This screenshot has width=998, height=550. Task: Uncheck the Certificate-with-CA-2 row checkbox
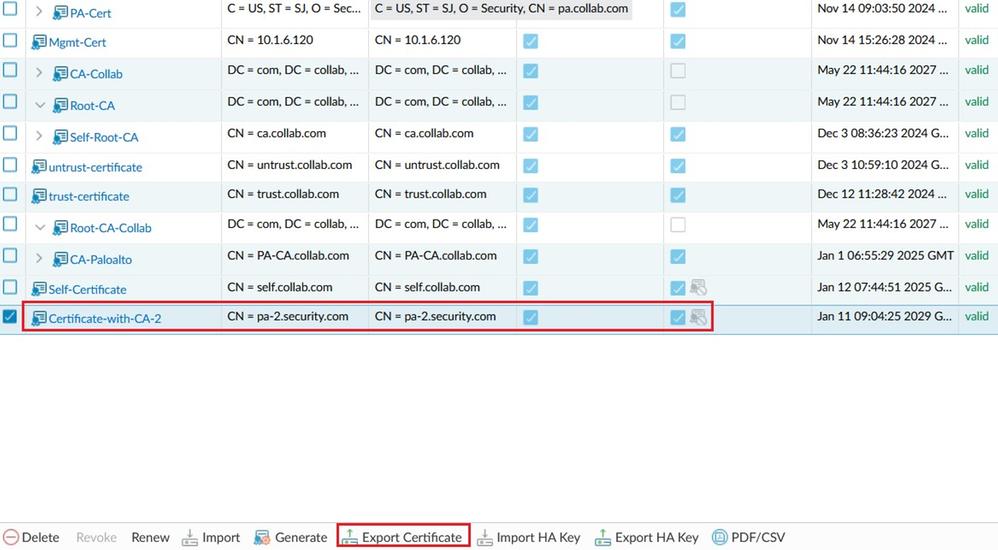[10, 316]
